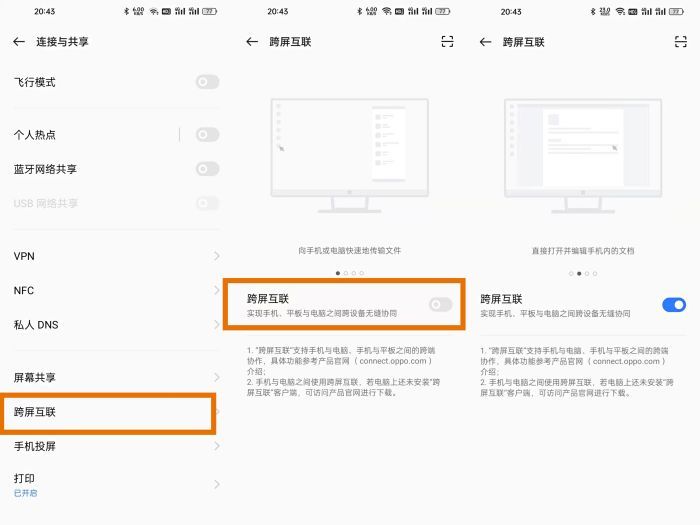Screen dimensions: 700x525
Task: Select 跨屏互联 in the 连接与共享 list
Action: (x=108, y=412)
